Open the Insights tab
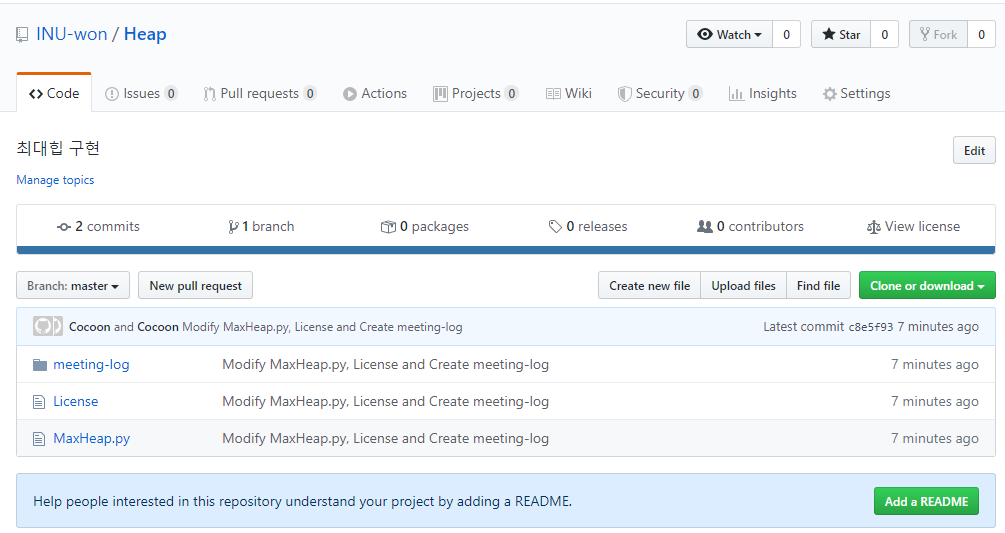The image size is (1005, 533). (763, 94)
